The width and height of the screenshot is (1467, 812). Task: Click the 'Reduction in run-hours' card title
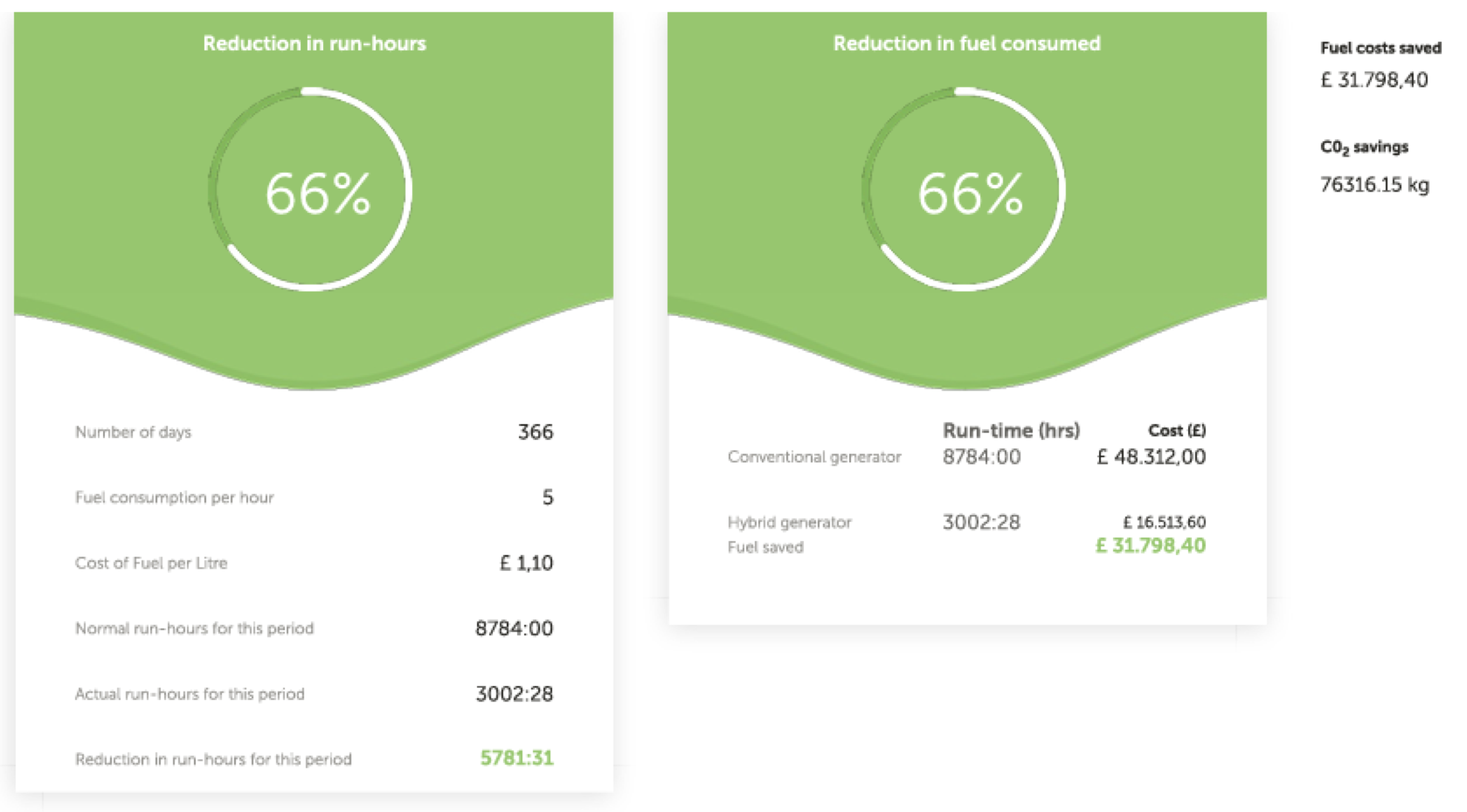point(314,44)
